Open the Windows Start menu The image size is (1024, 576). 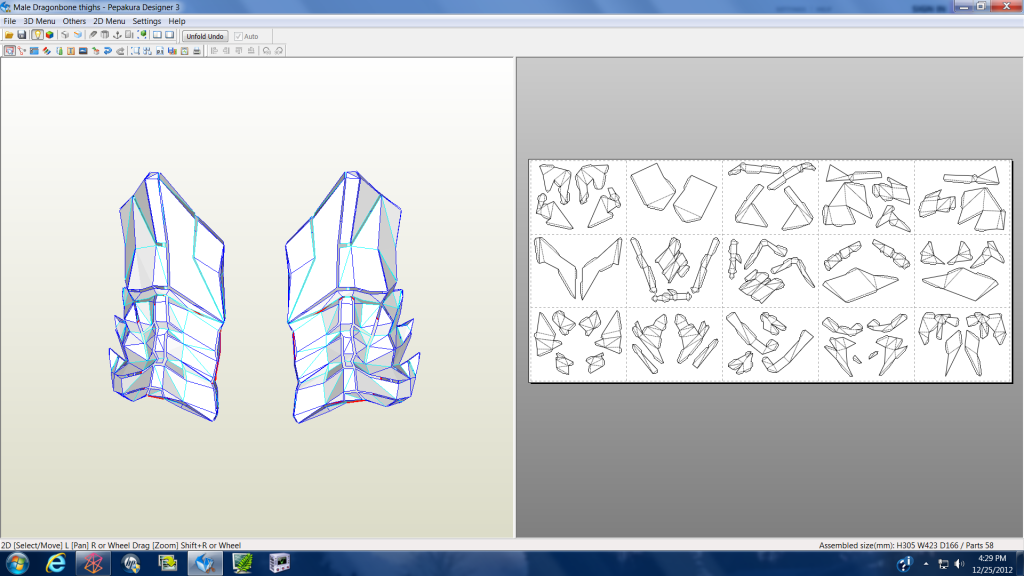coord(18,563)
